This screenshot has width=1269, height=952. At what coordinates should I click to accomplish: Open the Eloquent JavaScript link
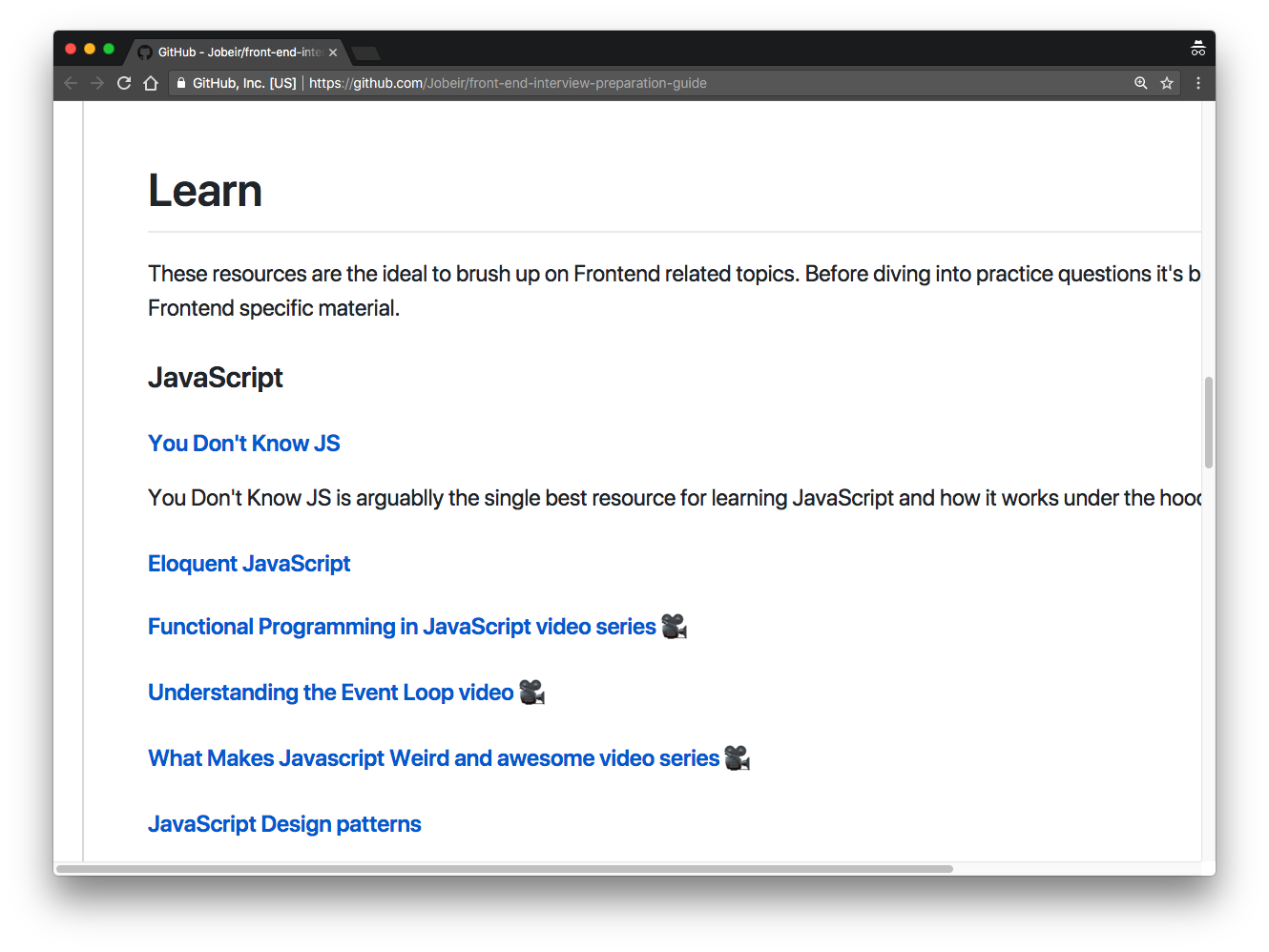point(249,564)
